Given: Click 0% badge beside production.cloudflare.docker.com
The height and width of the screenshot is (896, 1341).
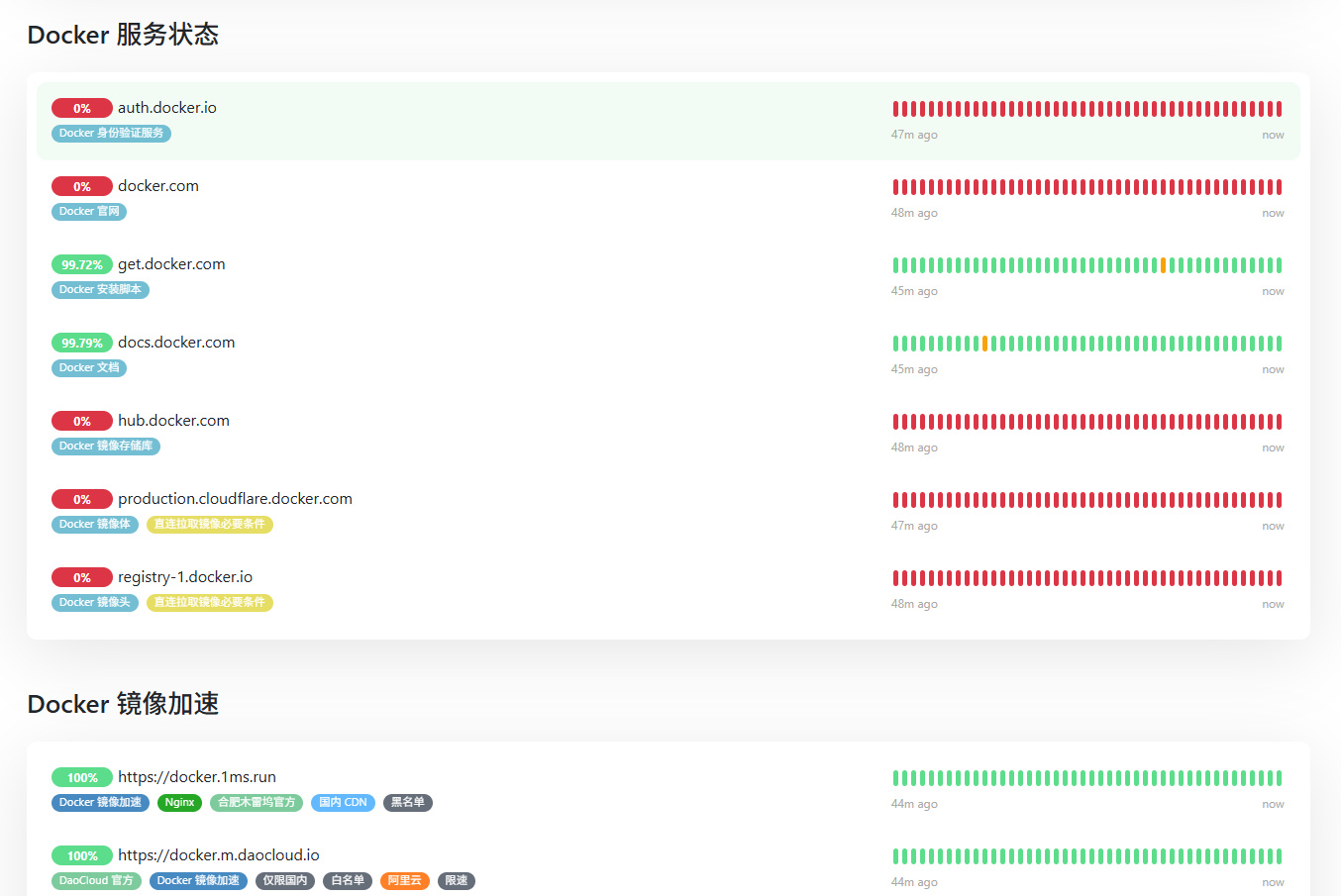Looking at the screenshot, I should tap(82, 500).
